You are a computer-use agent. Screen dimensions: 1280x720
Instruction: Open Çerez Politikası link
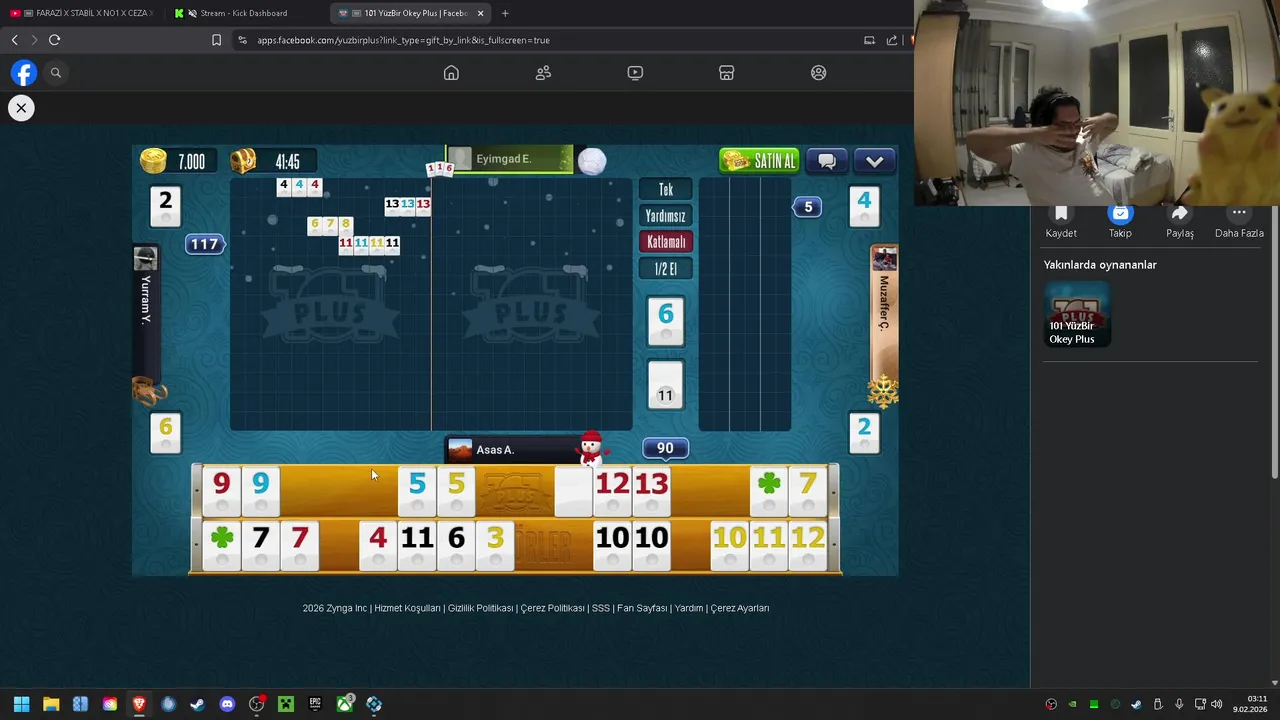coord(552,608)
